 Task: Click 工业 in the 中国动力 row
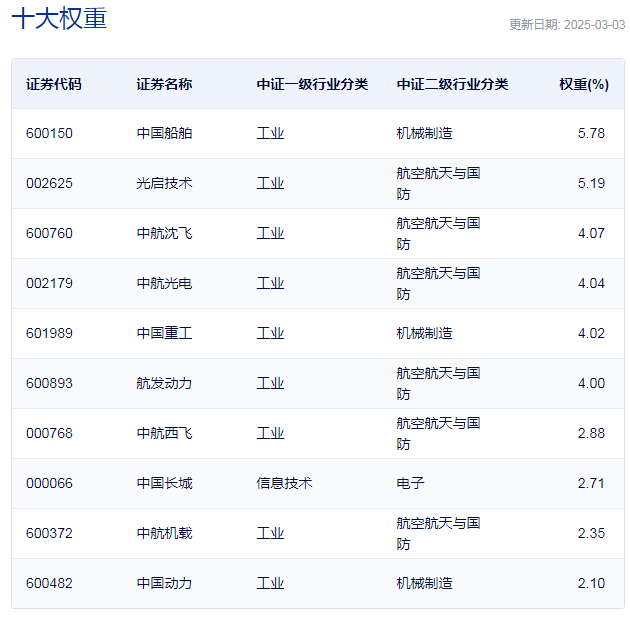pyautogui.click(x=270, y=584)
